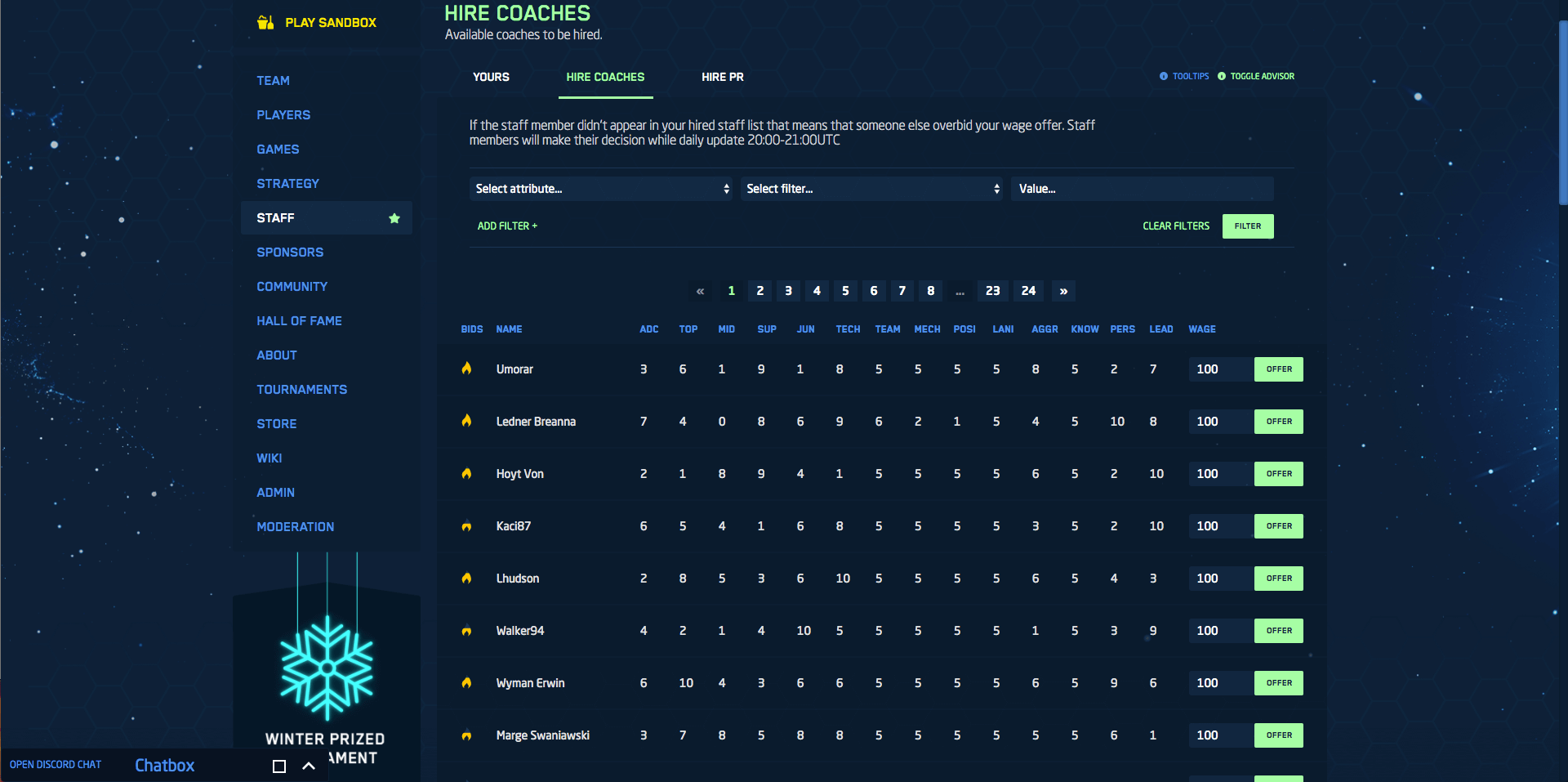Image resolution: width=1568 pixels, height=782 pixels.
Task: Click the Chatbox square pop-out icon
Action: [x=279, y=766]
